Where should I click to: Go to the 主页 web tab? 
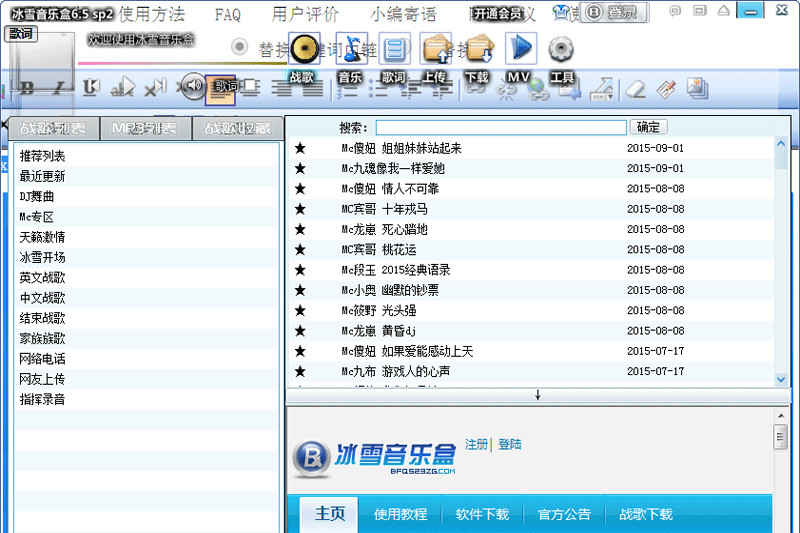tap(329, 514)
